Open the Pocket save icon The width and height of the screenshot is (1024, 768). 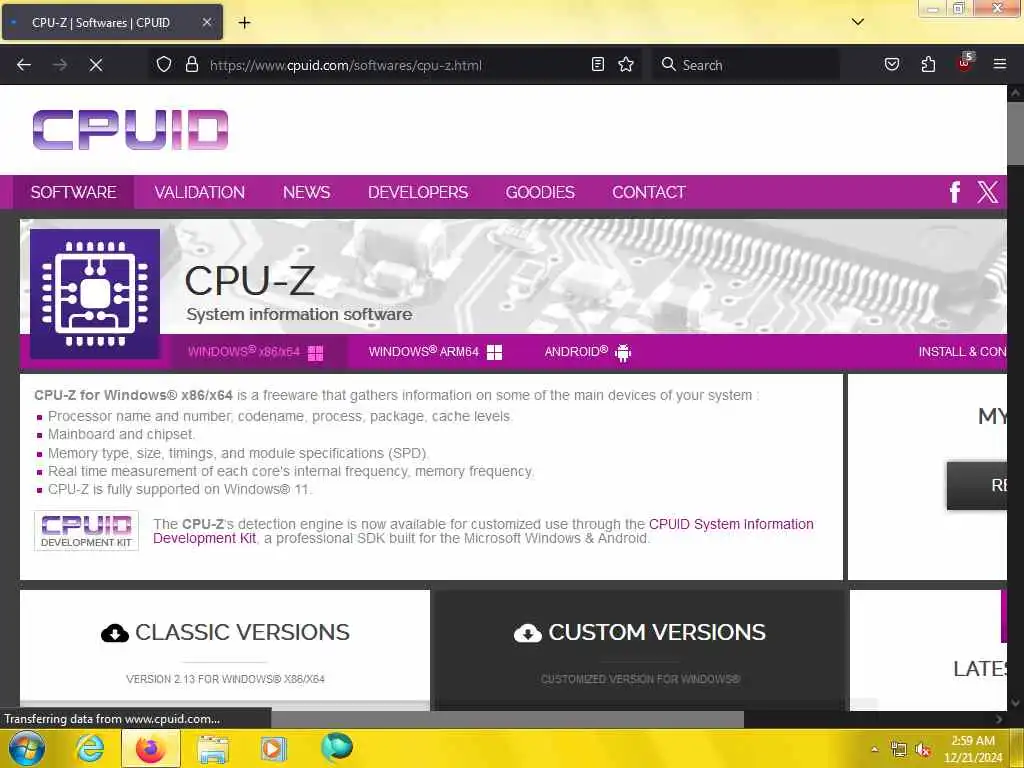(891, 65)
